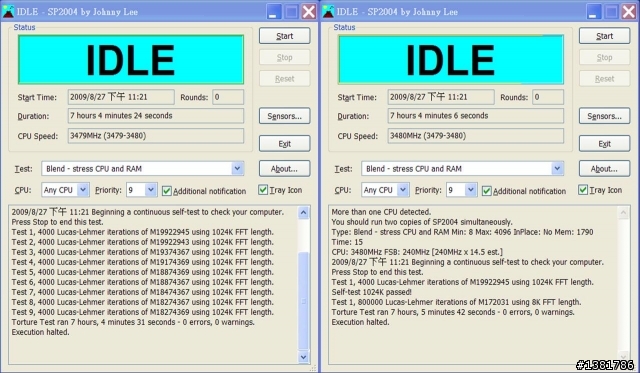Click Rounds field in right window
The height and width of the screenshot is (373, 640).
548,97
